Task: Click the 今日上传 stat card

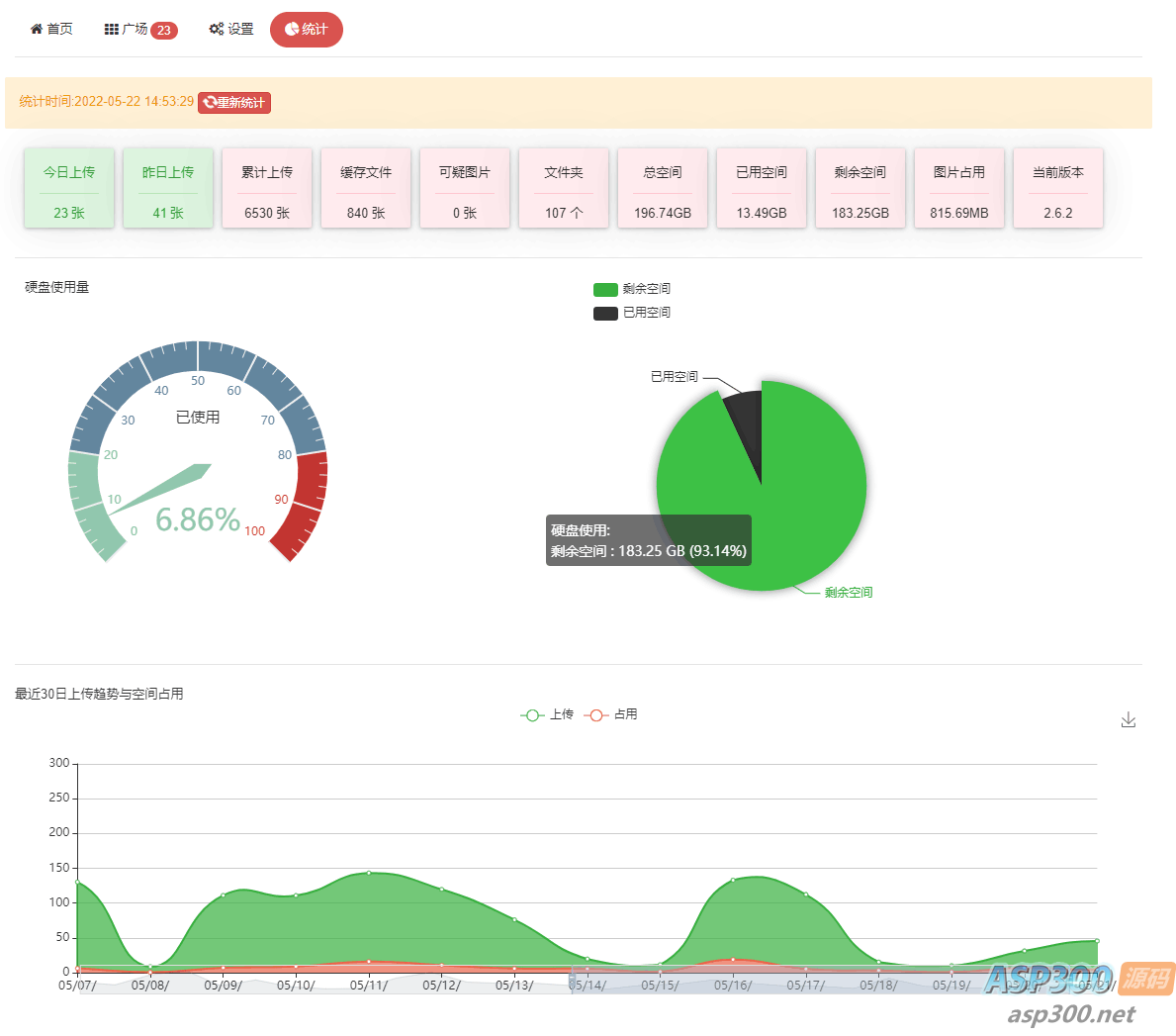Action: 69,188
